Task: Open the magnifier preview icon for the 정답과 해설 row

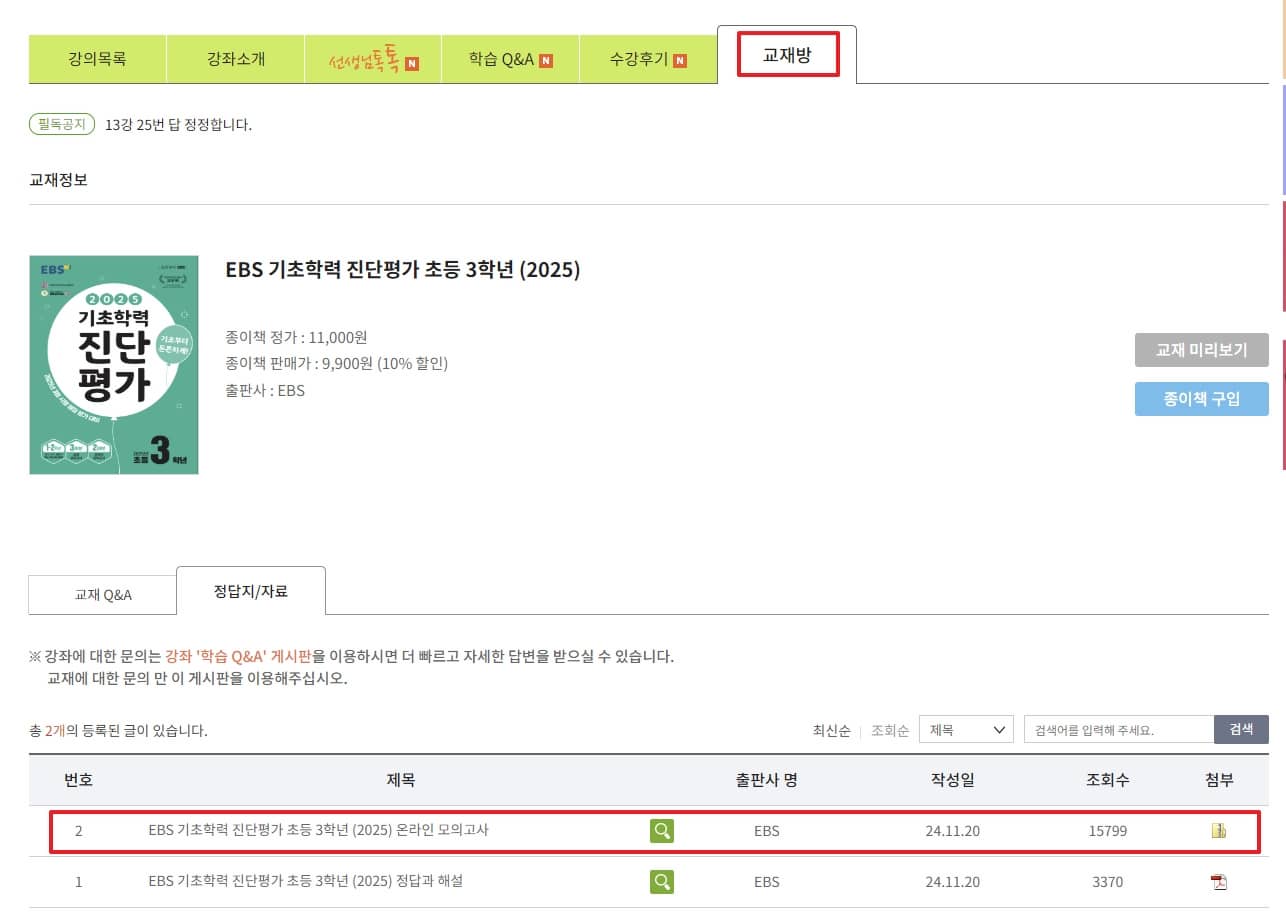Action: click(661, 881)
